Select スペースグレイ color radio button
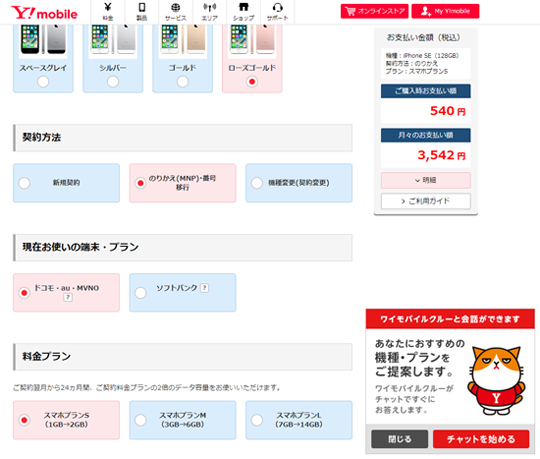 click(x=43, y=82)
